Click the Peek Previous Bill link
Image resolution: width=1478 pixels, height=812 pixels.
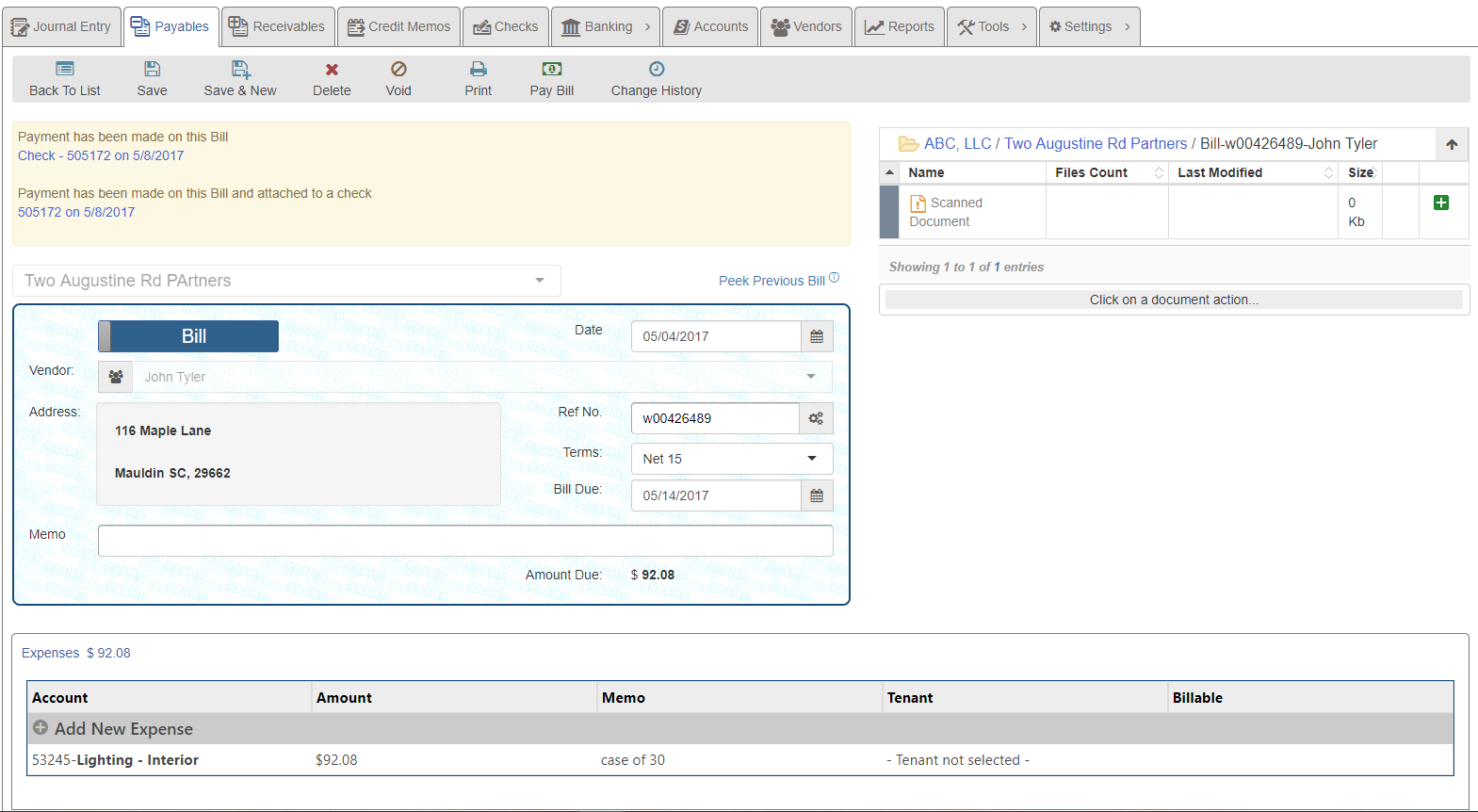pos(771,281)
